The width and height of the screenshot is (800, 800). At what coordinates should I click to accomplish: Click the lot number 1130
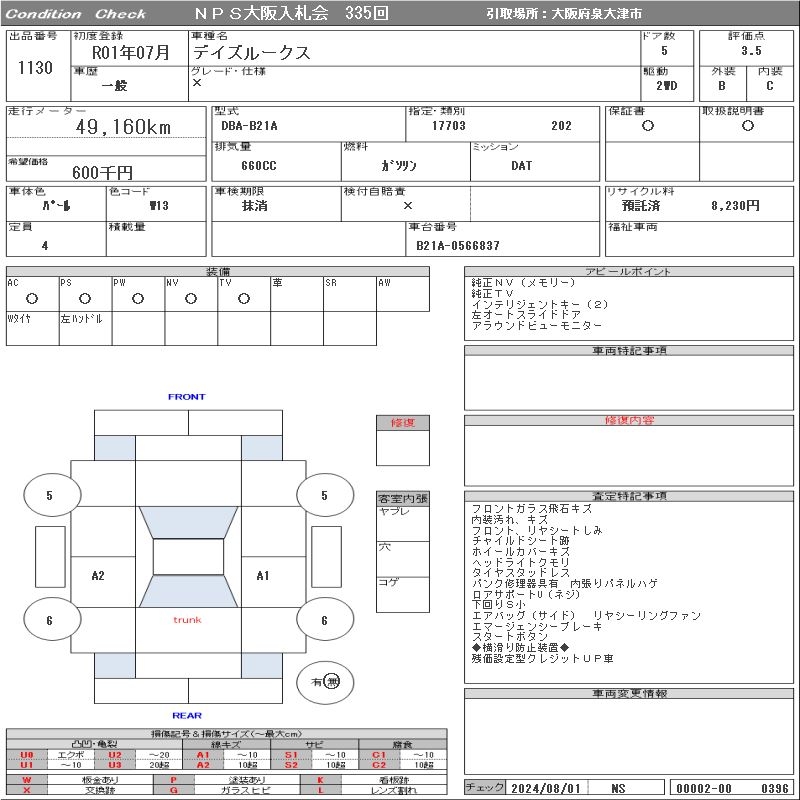point(35,67)
